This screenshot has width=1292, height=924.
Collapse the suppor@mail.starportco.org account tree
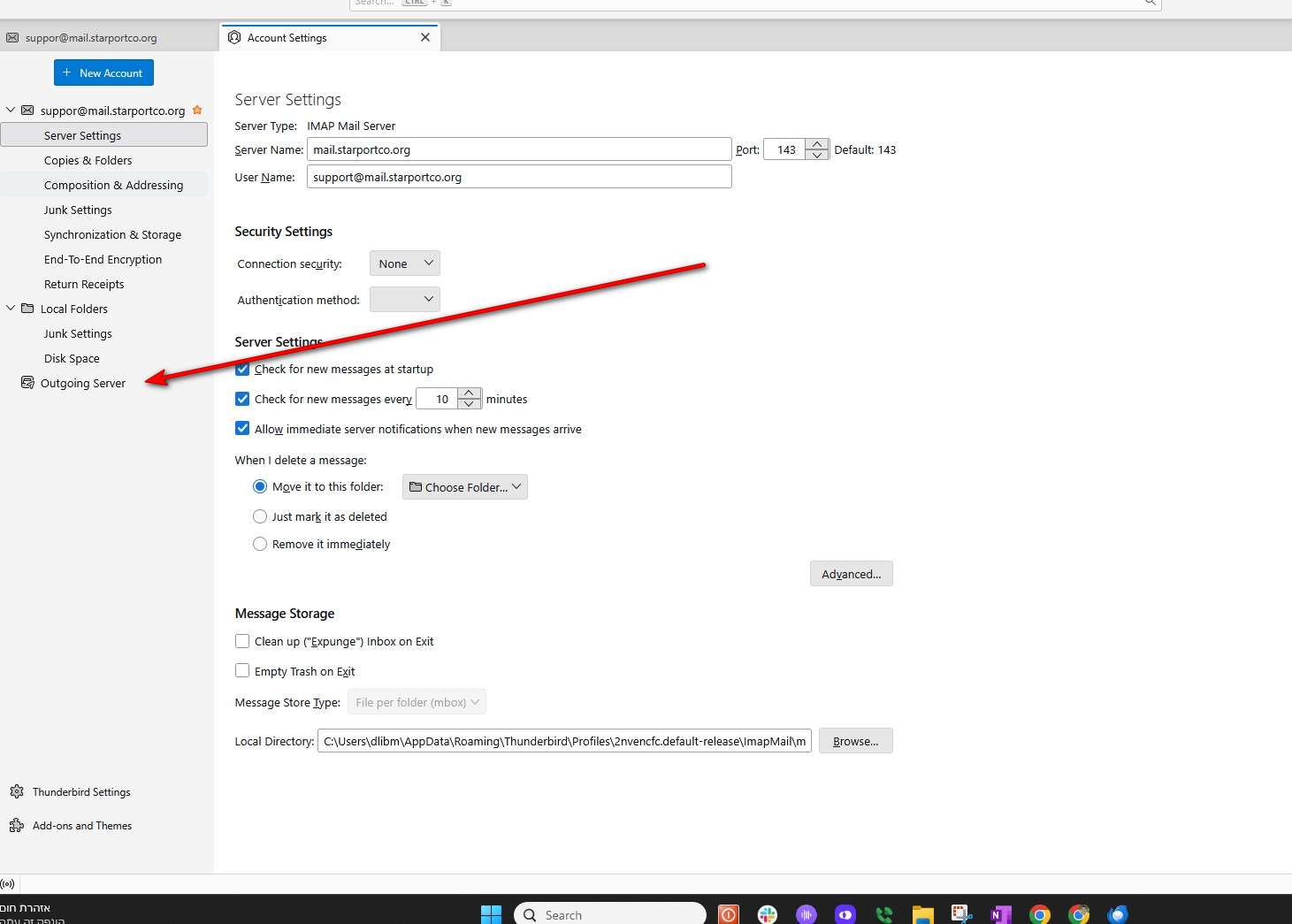pos(11,111)
